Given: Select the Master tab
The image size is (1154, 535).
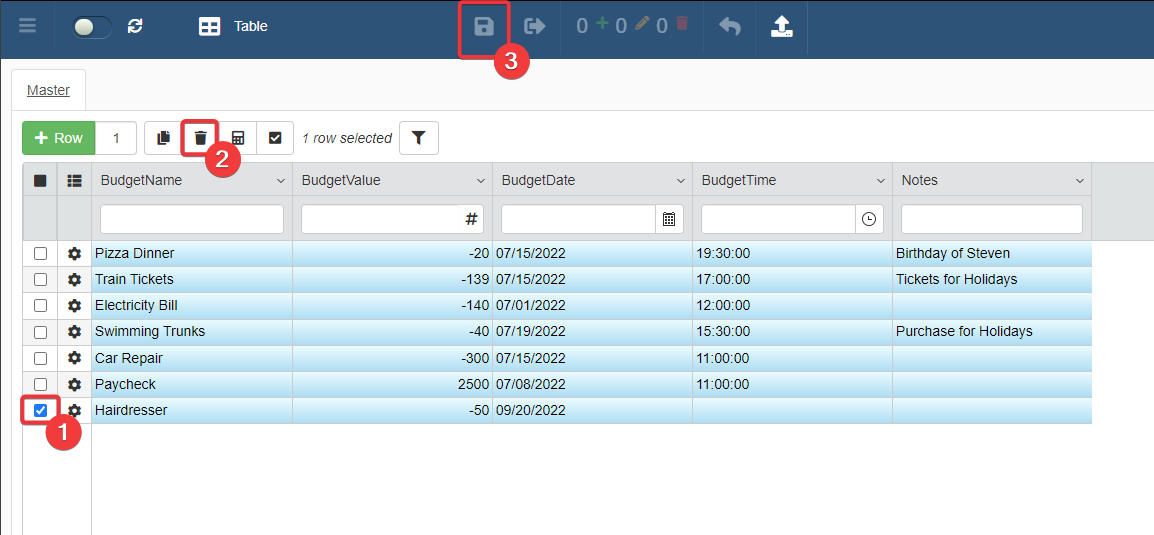Looking at the screenshot, I should pos(48,90).
